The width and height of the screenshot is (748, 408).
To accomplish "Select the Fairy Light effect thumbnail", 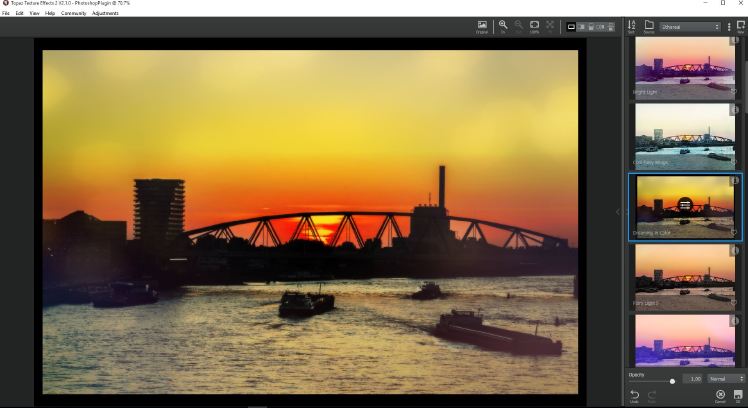I will click(685, 278).
